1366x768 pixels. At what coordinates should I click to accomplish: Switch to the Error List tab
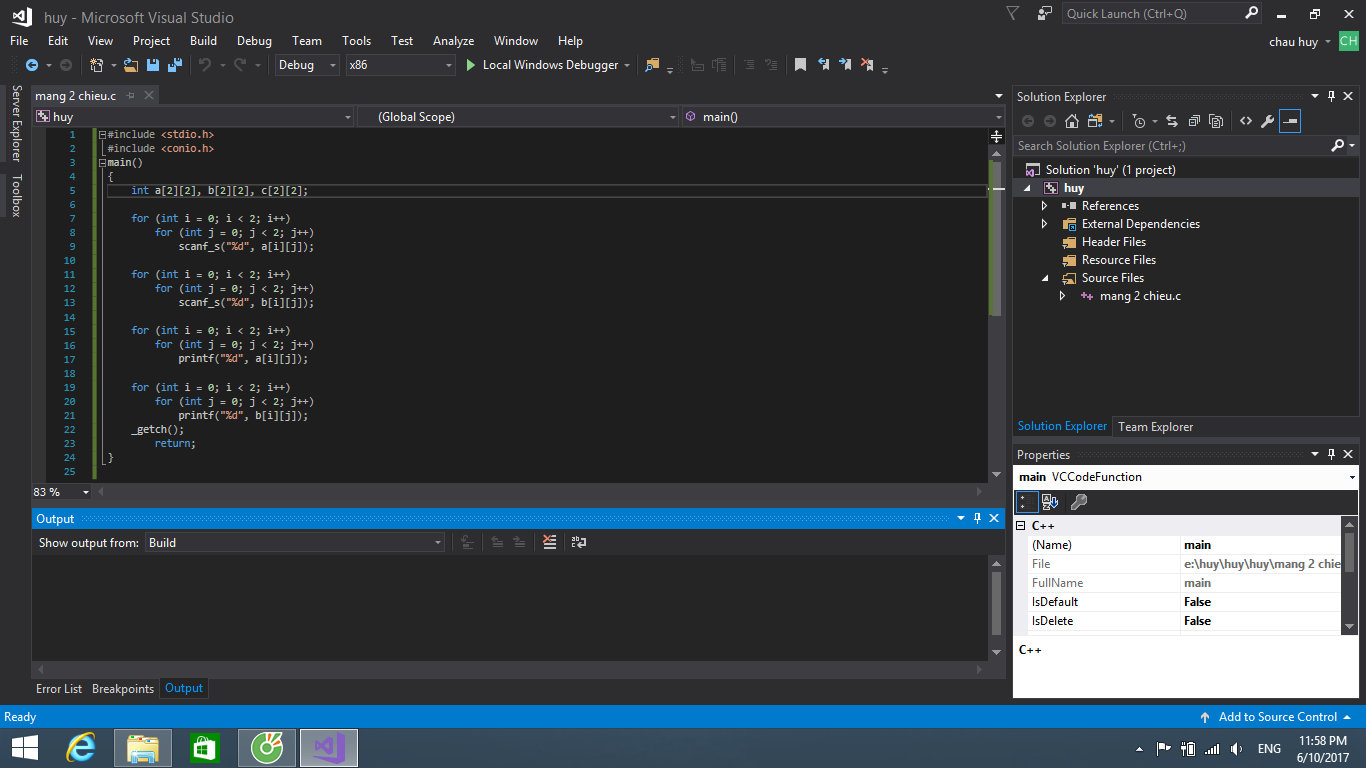tap(59, 689)
